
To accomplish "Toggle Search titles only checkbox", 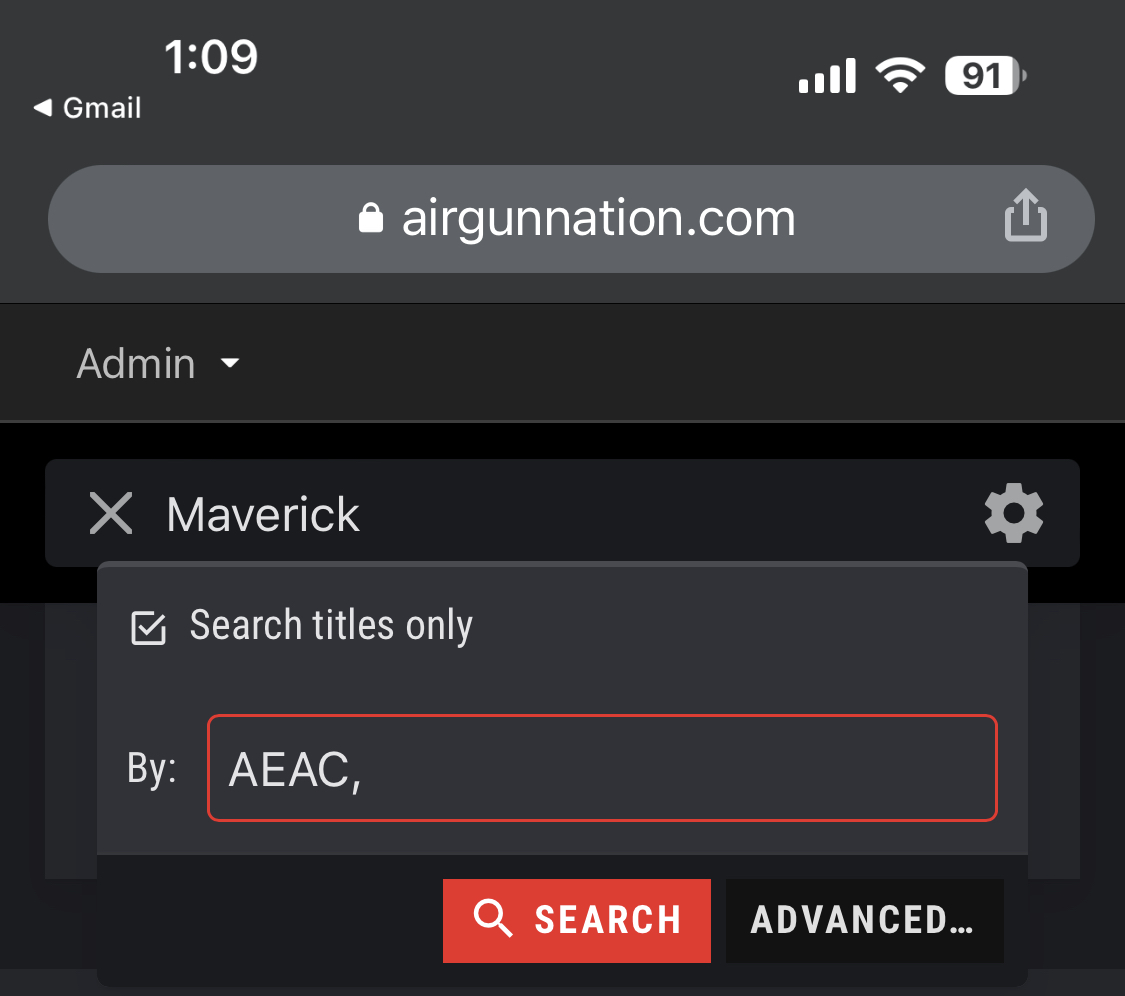I will 149,628.
